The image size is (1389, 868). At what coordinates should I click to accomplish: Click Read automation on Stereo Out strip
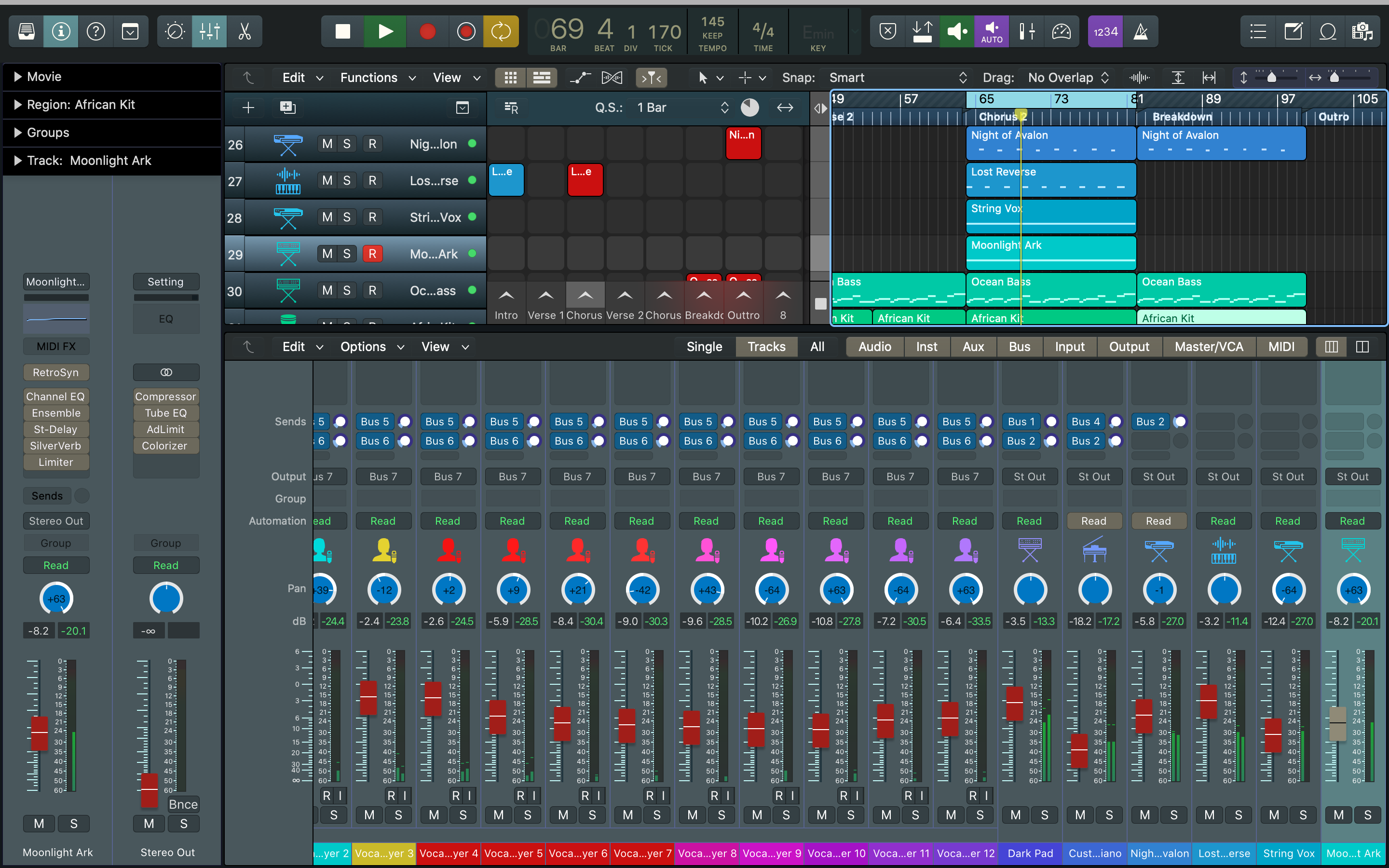pyautogui.click(x=166, y=566)
